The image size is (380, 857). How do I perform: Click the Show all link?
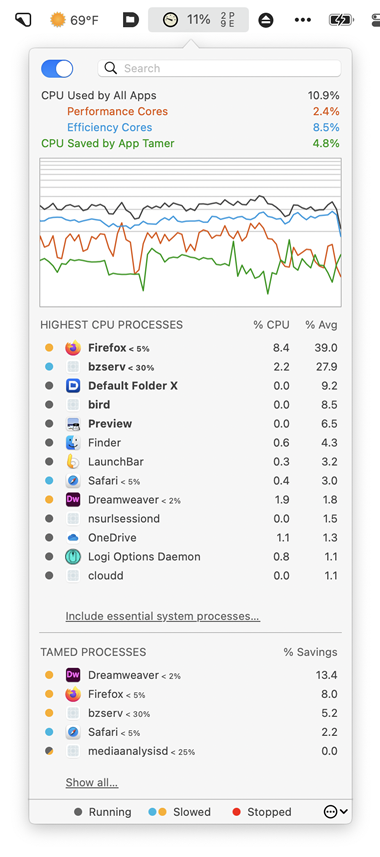pyautogui.click(x=92, y=783)
